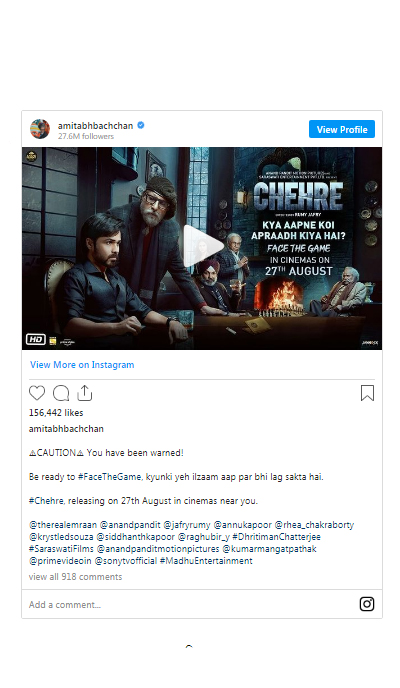400x688 pixels.
Task: Open View More on Instagram link
Action: 82,365
